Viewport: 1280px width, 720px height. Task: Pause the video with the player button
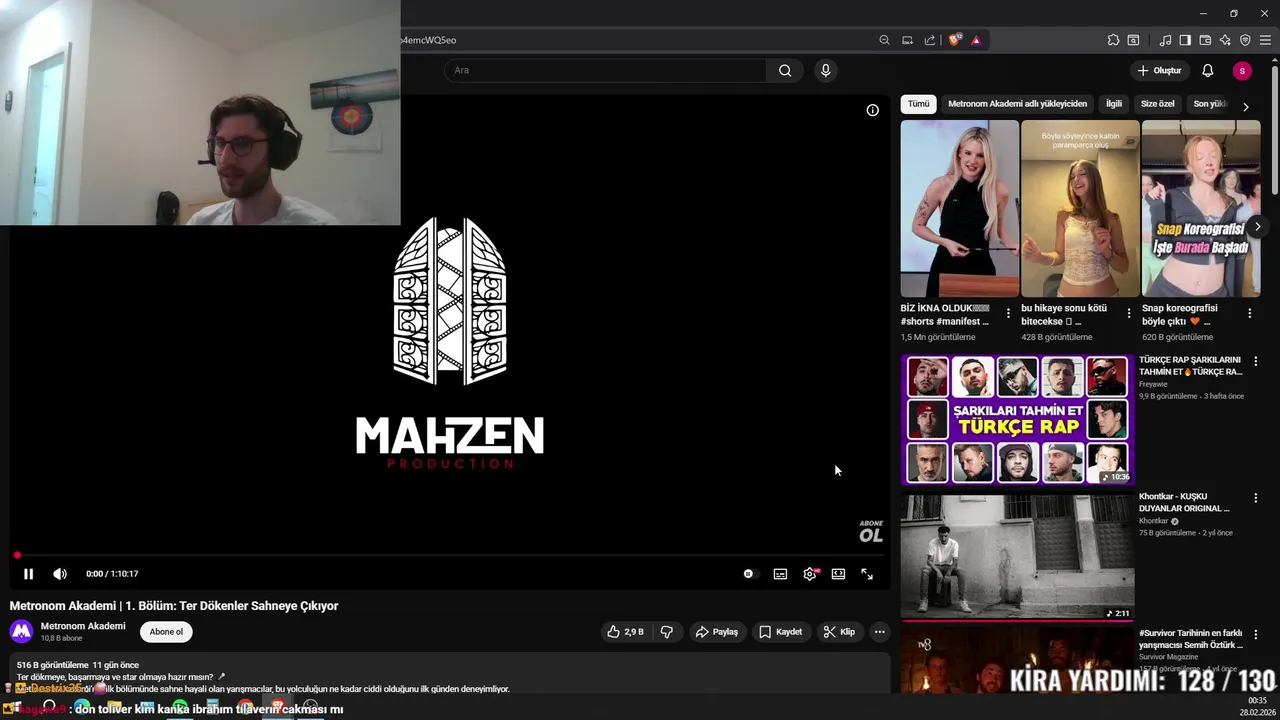28,574
